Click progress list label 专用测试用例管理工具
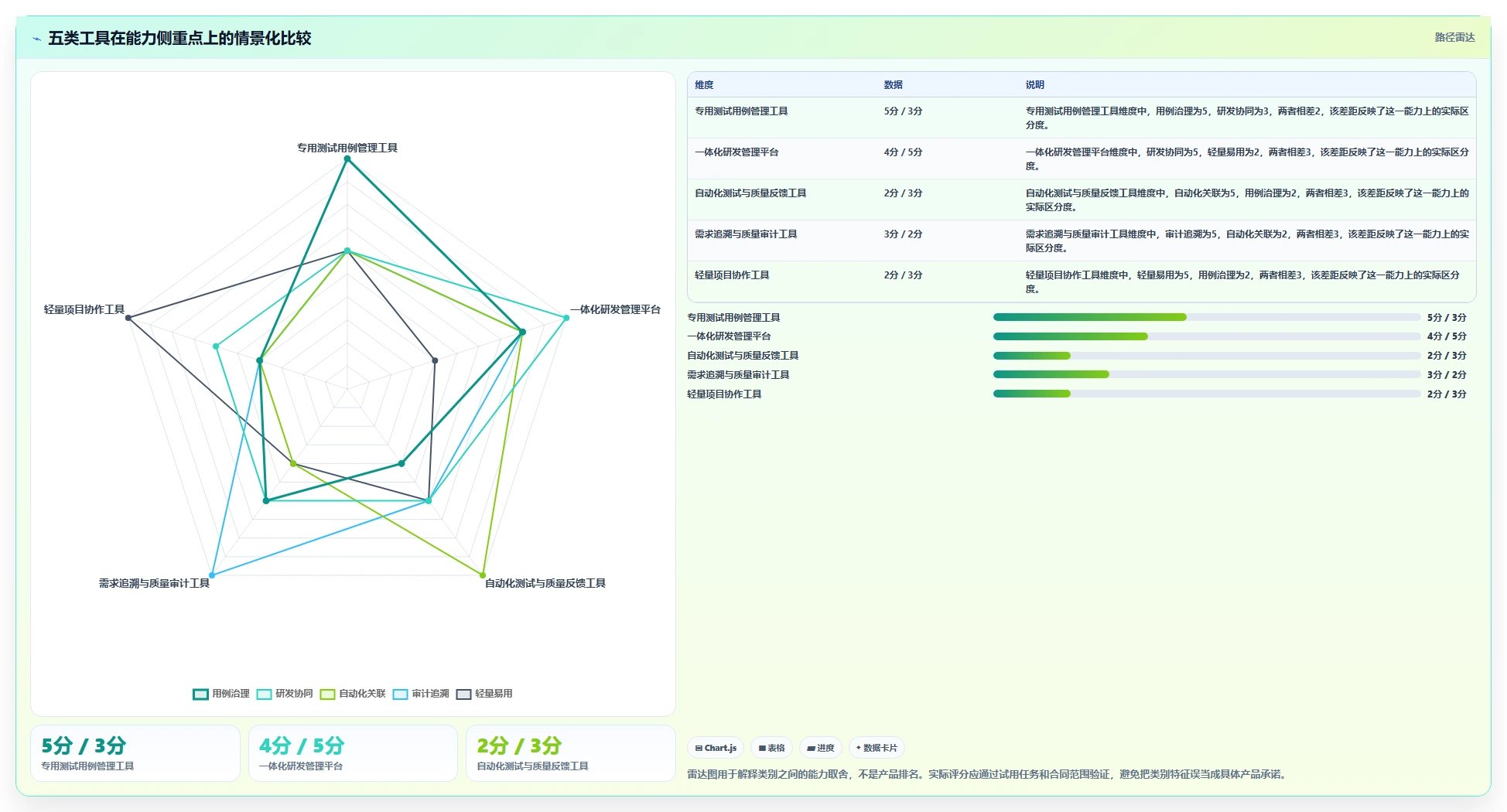Image resolution: width=1507 pixels, height=812 pixels. tap(733, 318)
